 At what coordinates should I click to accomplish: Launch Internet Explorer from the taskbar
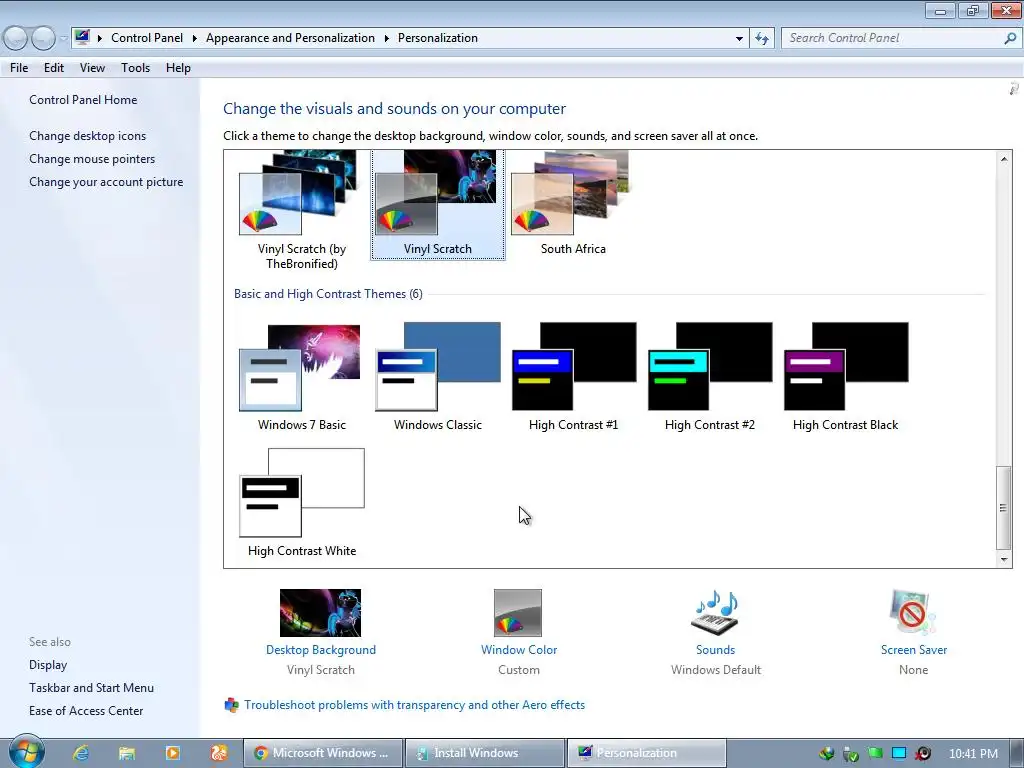click(81, 753)
